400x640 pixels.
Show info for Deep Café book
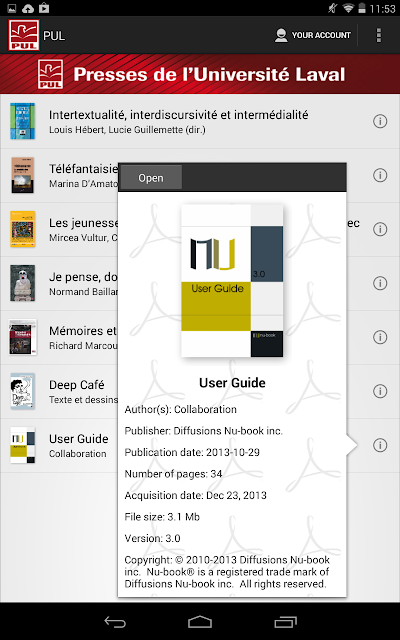[380, 391]
